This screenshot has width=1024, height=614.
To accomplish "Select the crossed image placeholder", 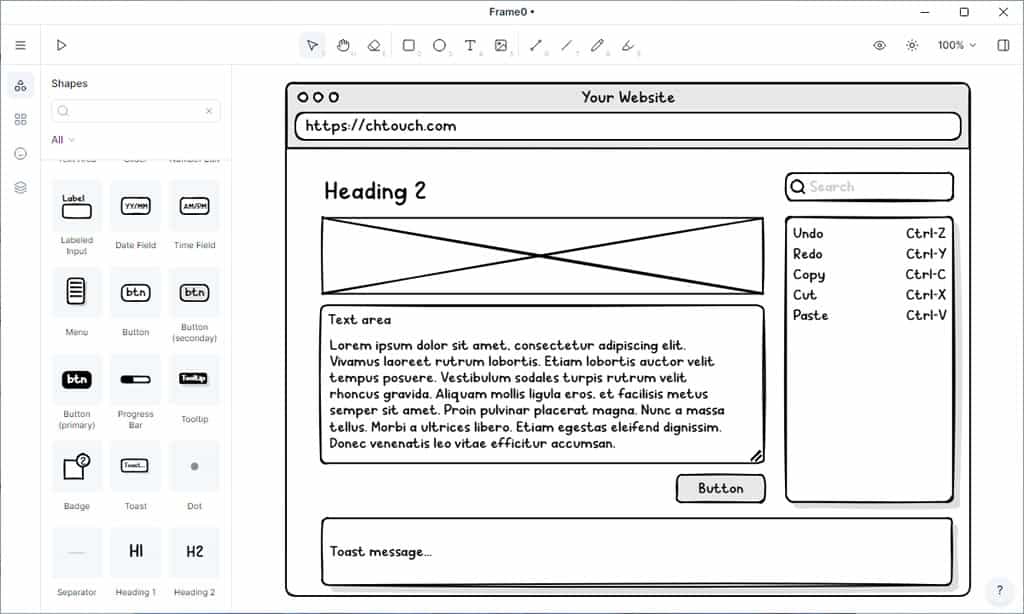I will click(542, 255).
